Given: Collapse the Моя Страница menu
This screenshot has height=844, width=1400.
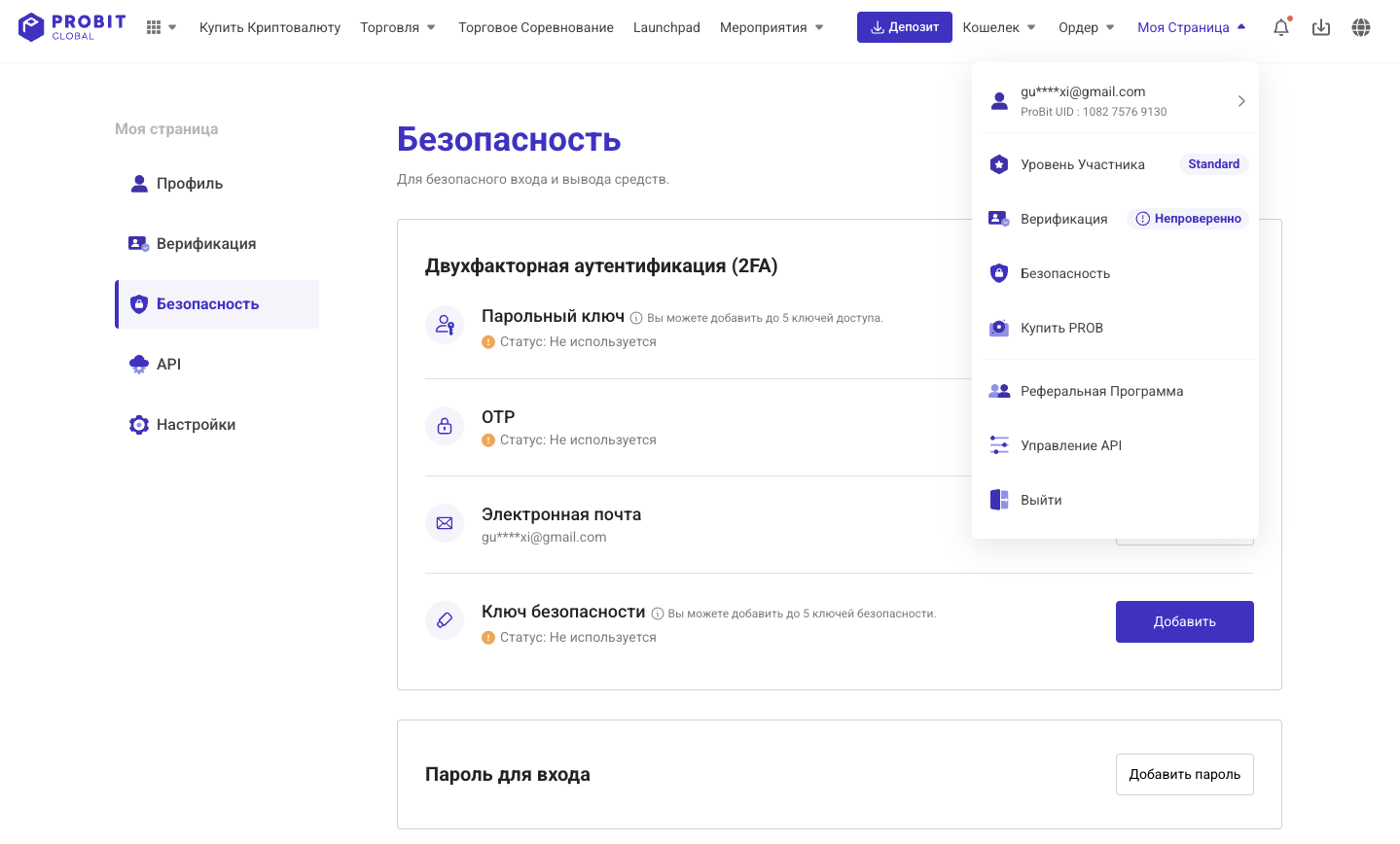Looking at the screenshot, I should pos(1191,27).
